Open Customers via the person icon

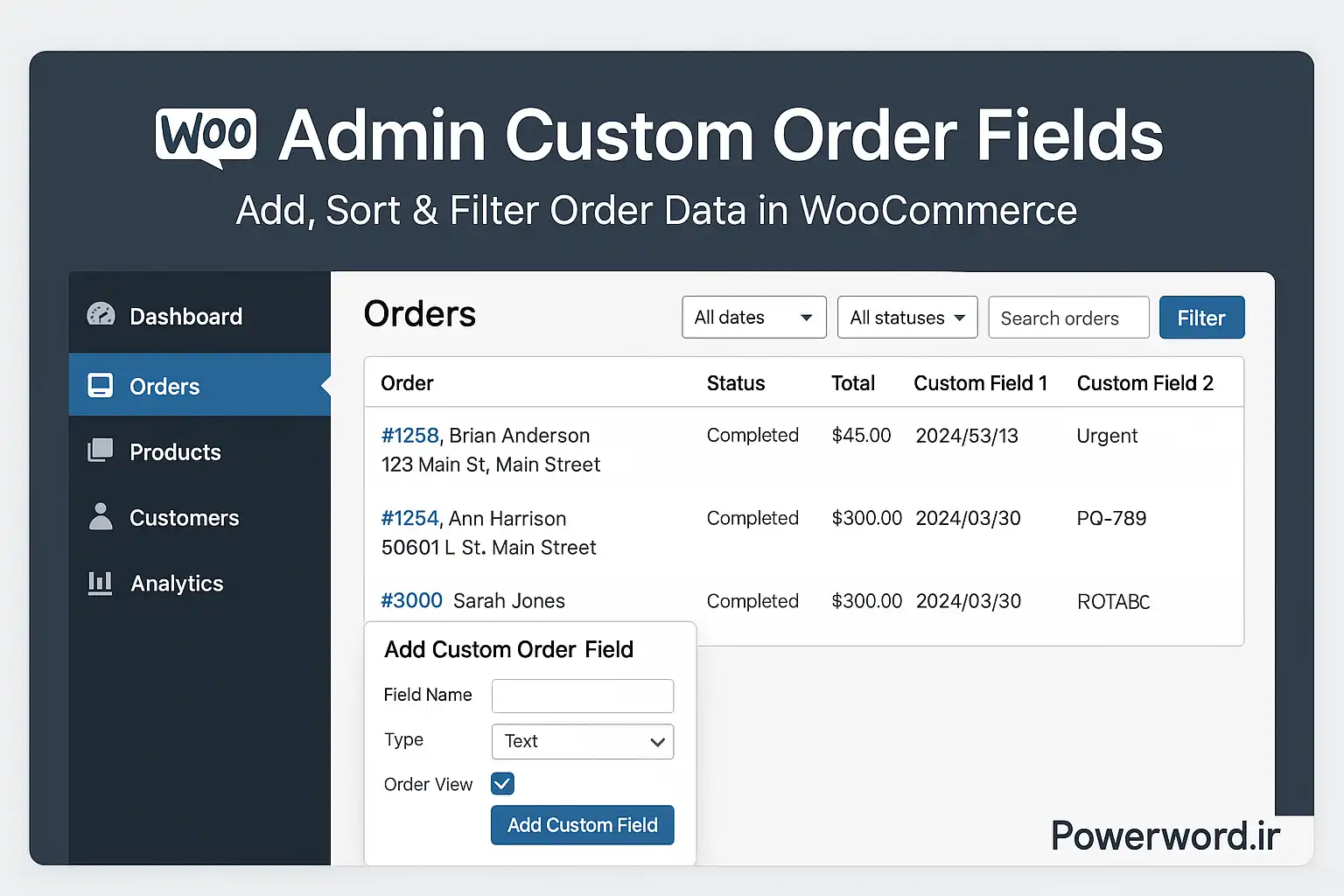click(x=101, y=517)
